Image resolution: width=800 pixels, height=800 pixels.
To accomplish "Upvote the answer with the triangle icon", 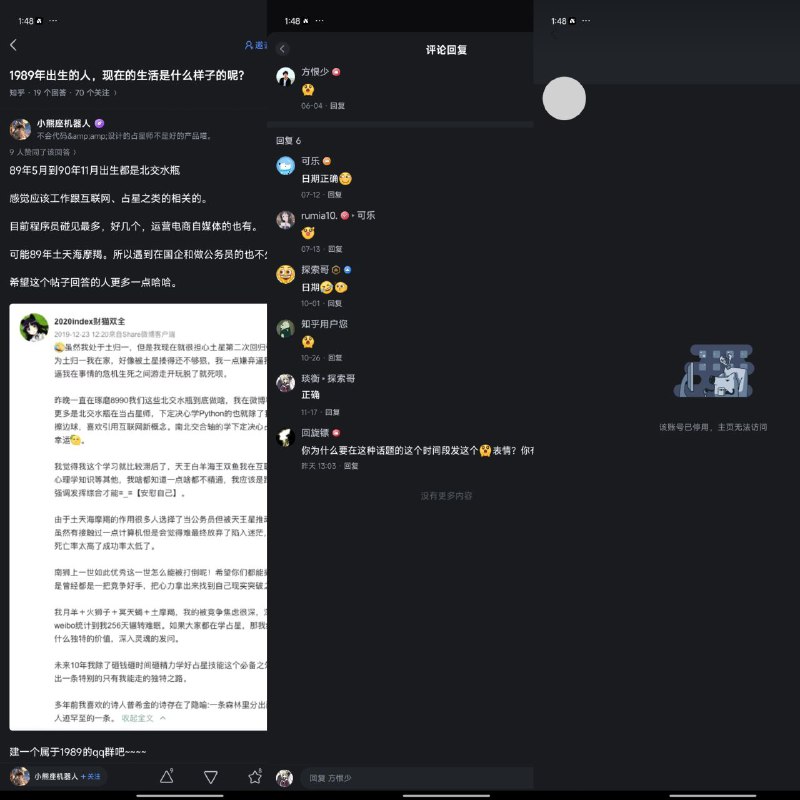I will pos(166,776).
